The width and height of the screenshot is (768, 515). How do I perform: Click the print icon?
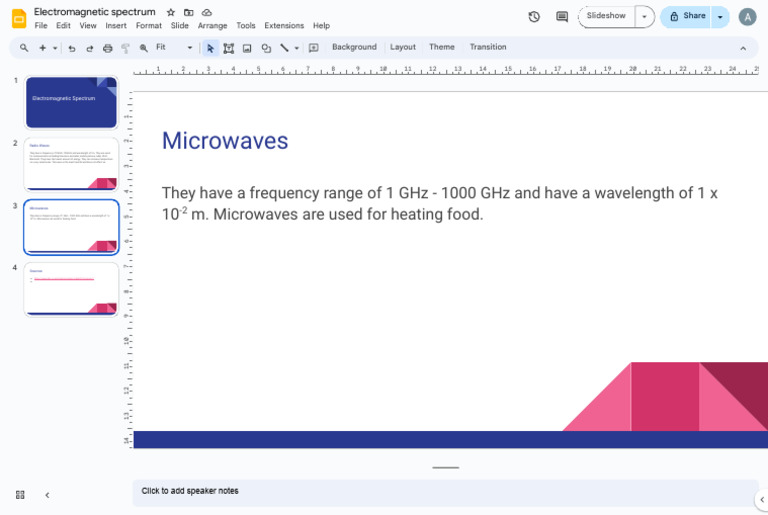coord(108,48)
